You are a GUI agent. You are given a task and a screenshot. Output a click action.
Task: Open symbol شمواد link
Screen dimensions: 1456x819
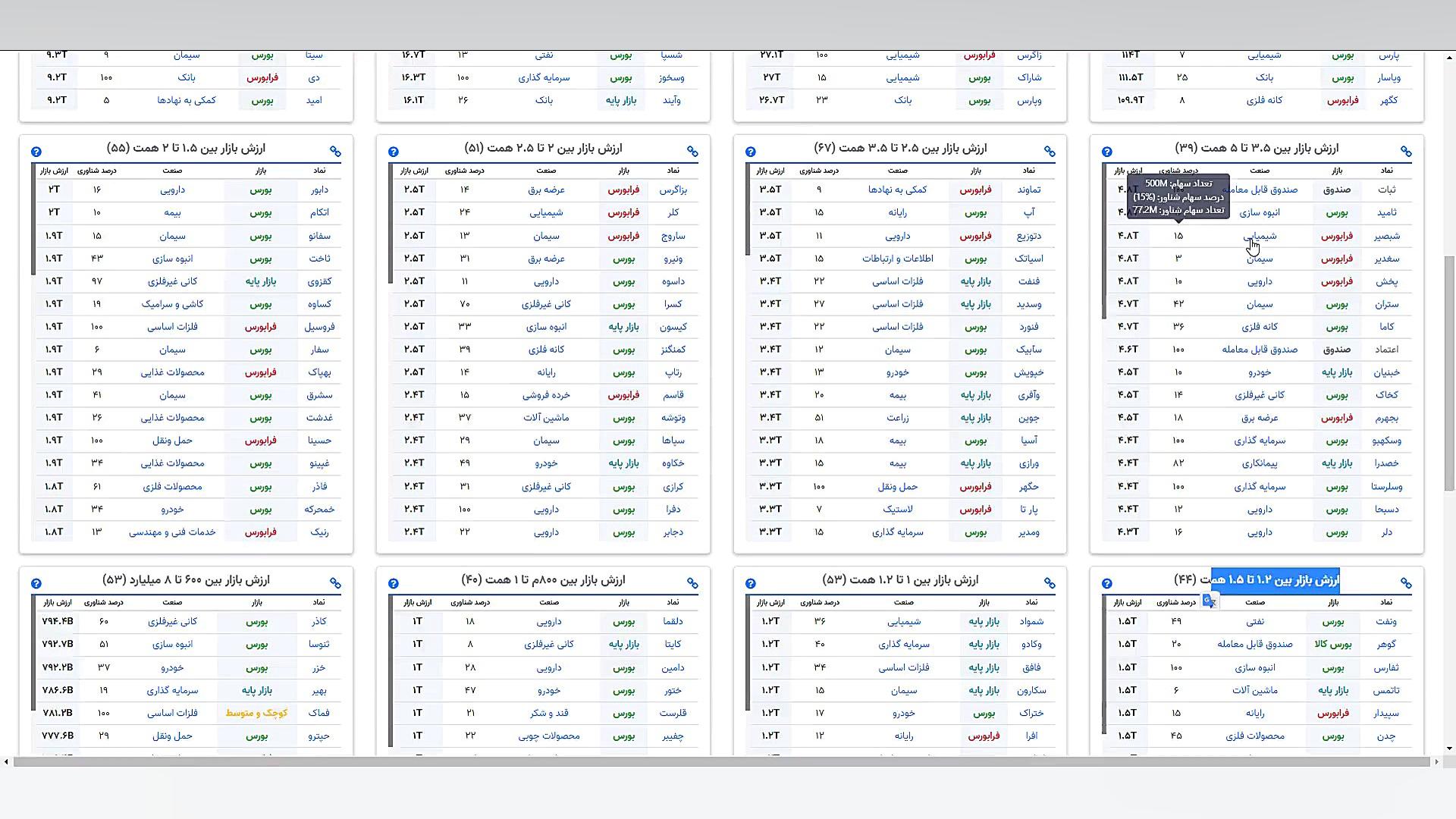pos(1031,622)
